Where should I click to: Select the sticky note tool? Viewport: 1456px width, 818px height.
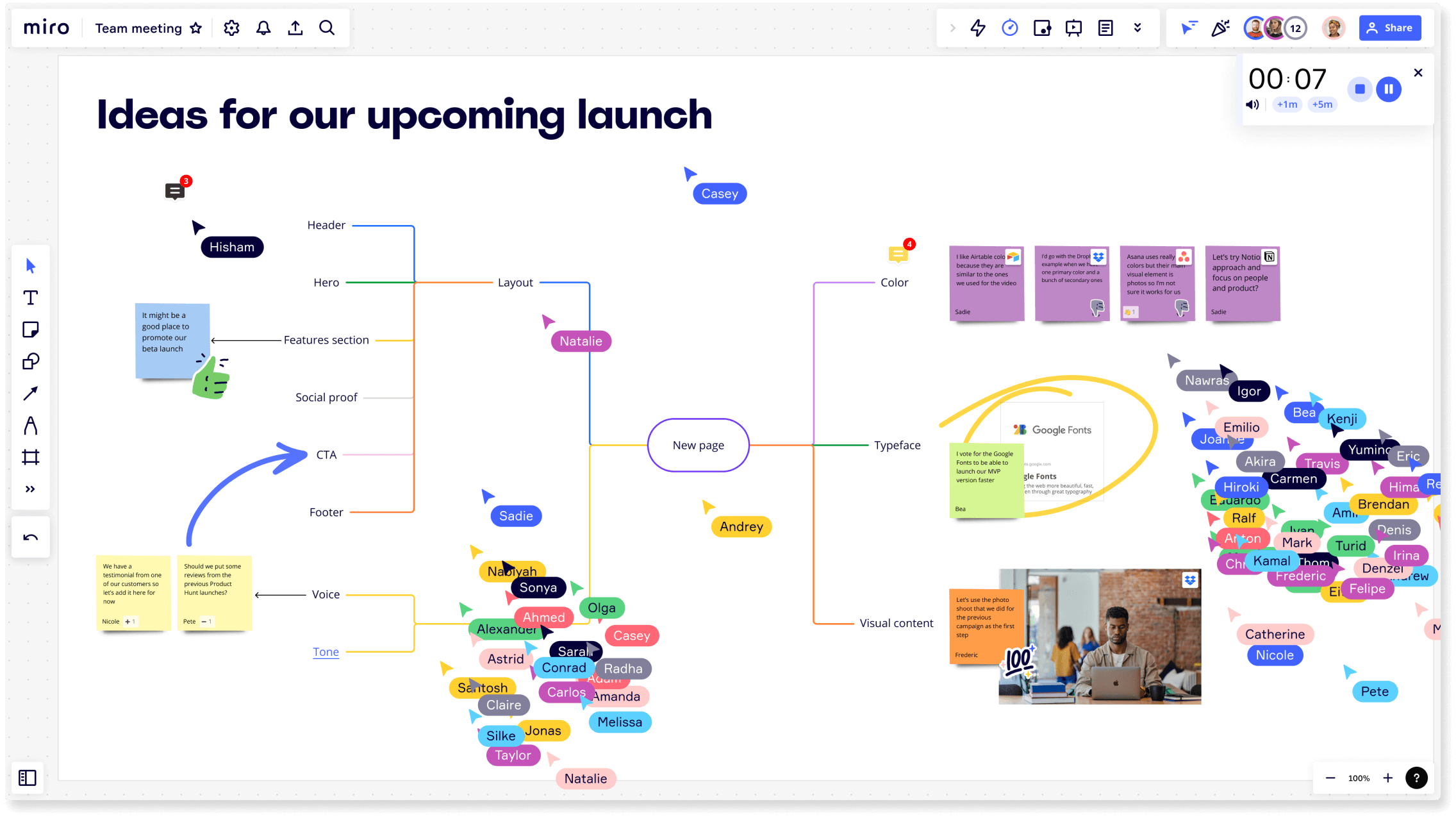[x=30, y=329]
